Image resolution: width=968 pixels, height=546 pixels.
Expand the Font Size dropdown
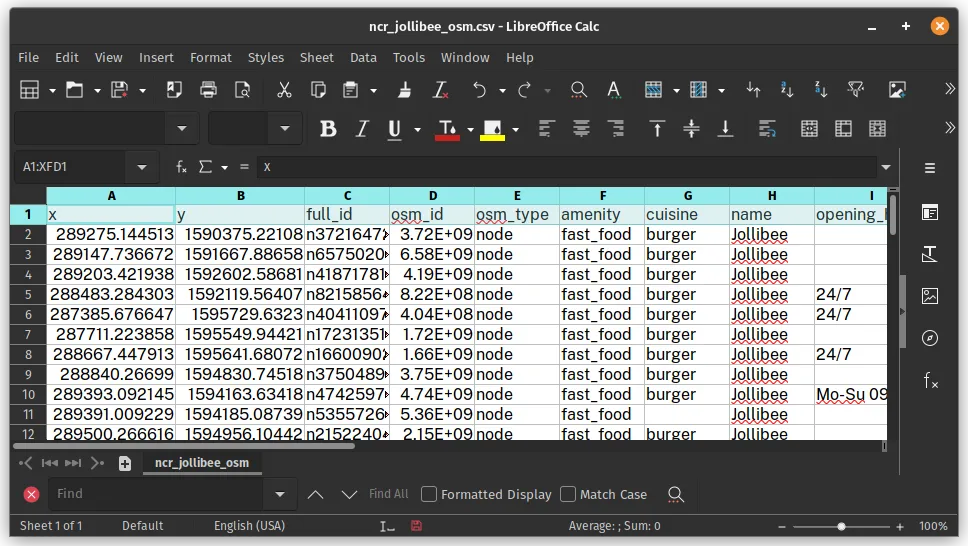[285, 128]
